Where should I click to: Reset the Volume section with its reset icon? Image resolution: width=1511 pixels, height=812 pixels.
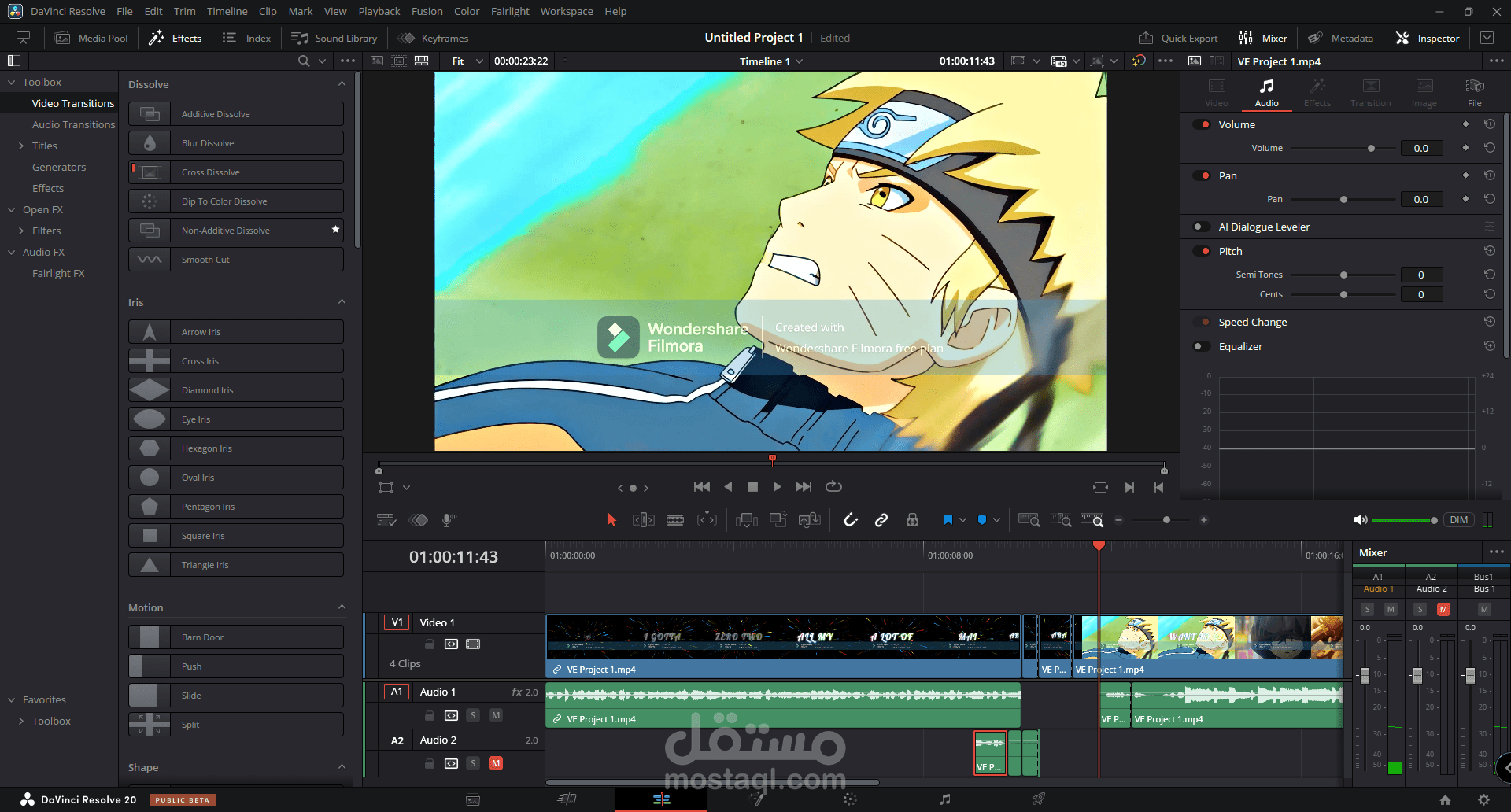[1490, 124]
